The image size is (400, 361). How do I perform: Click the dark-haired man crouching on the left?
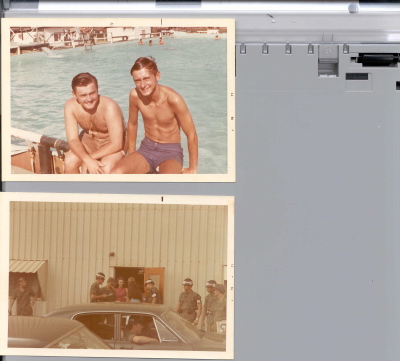coord(95,124)
